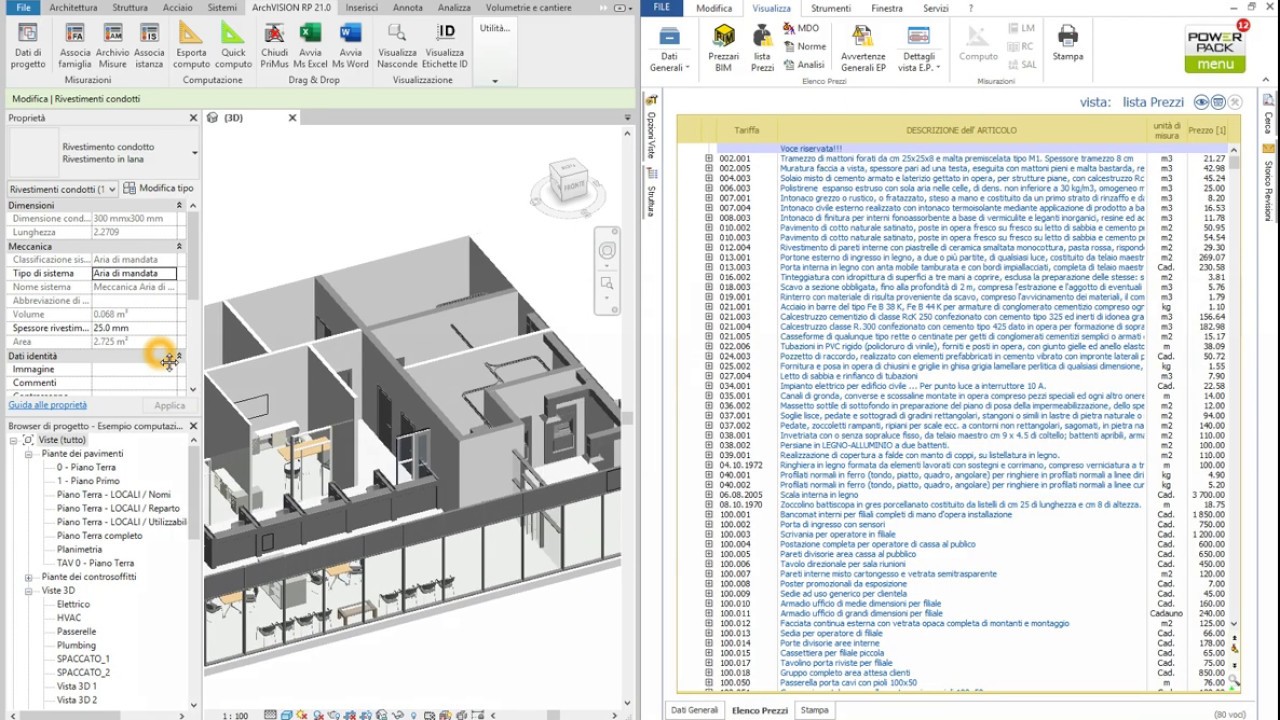The image size is (1280, 720).
Task: Open Dettagli vista E.P. dropdown
Action: pyautogui.click(x=919, y=48)
